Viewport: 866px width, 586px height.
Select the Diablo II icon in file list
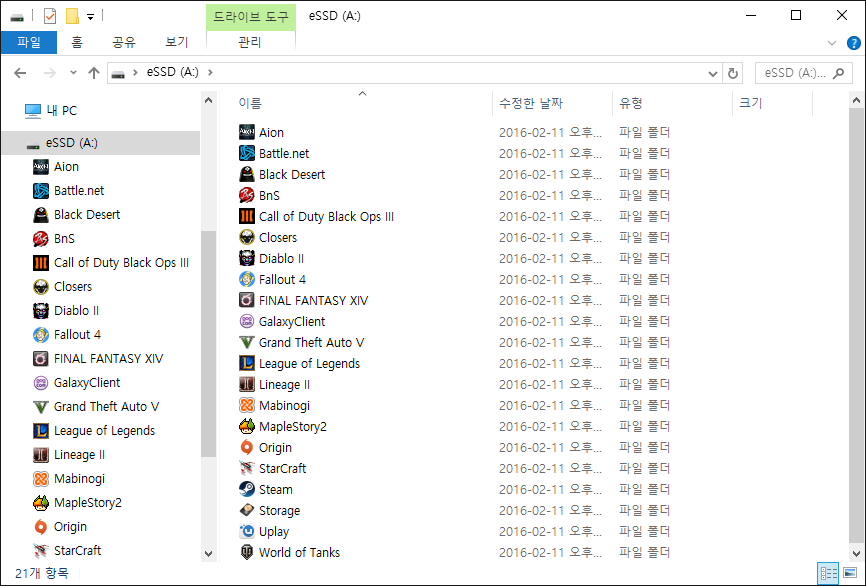247,258
